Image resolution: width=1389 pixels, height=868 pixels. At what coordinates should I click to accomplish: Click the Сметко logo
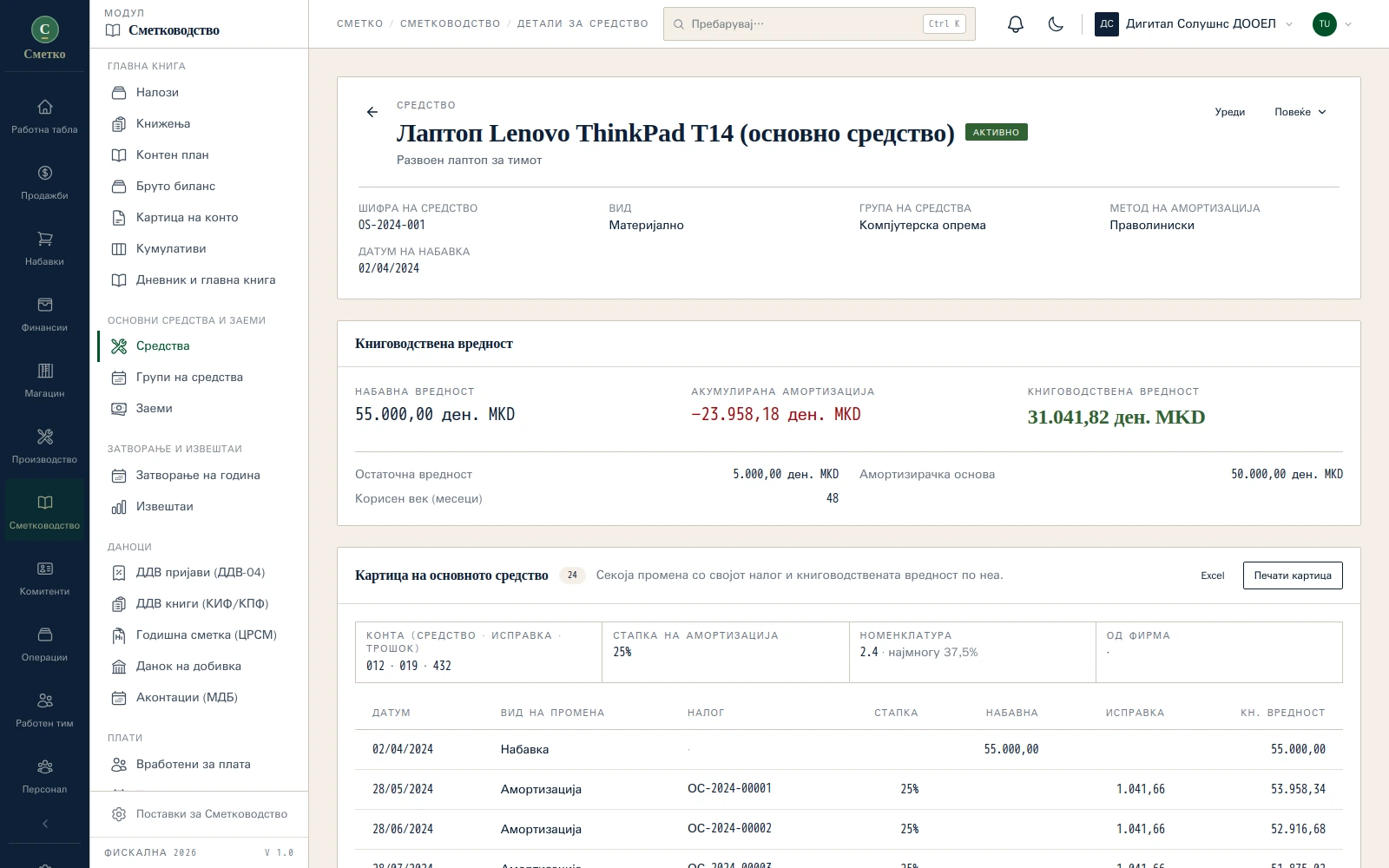coord(45,37)
